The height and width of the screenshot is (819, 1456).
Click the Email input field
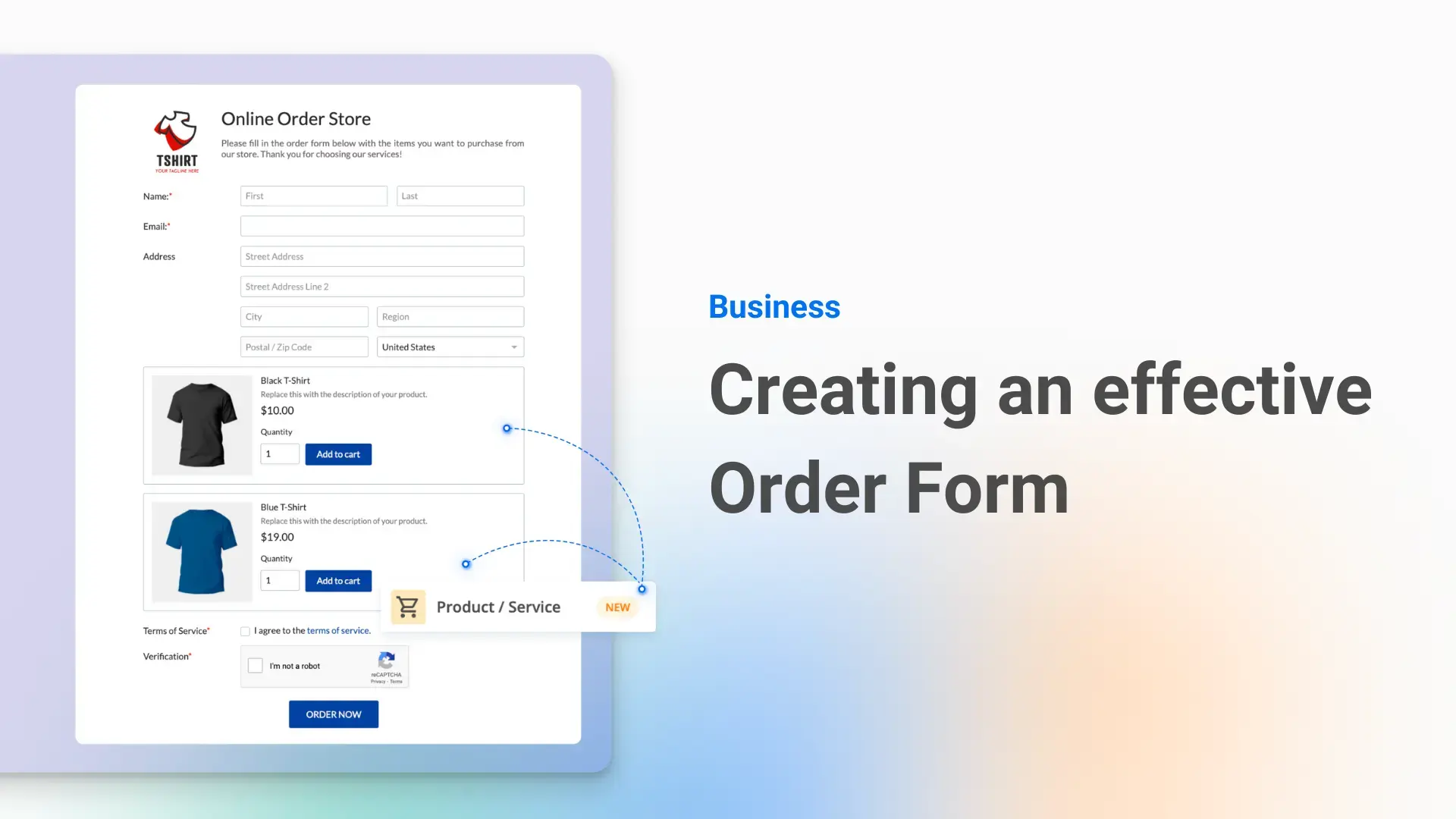382,225
